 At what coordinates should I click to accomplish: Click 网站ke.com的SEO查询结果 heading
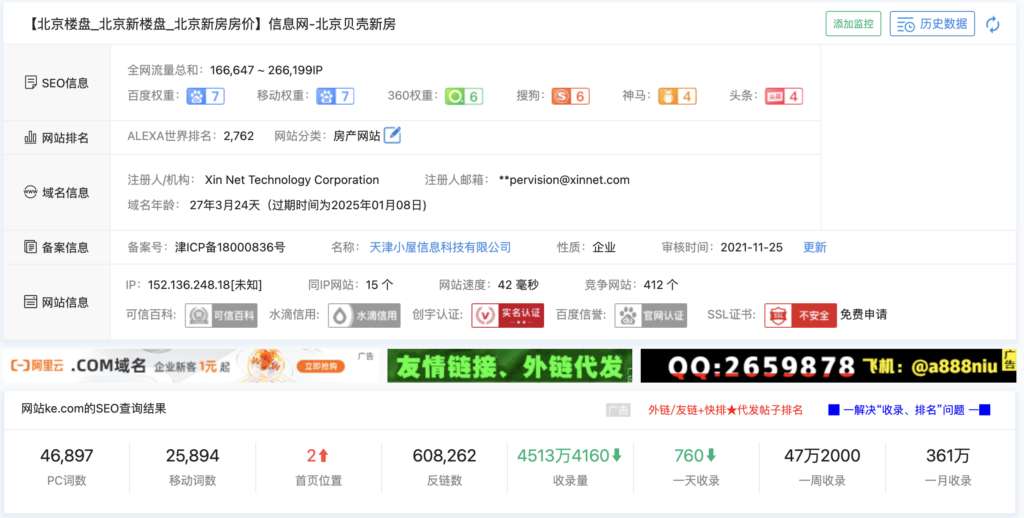[94, 409]
